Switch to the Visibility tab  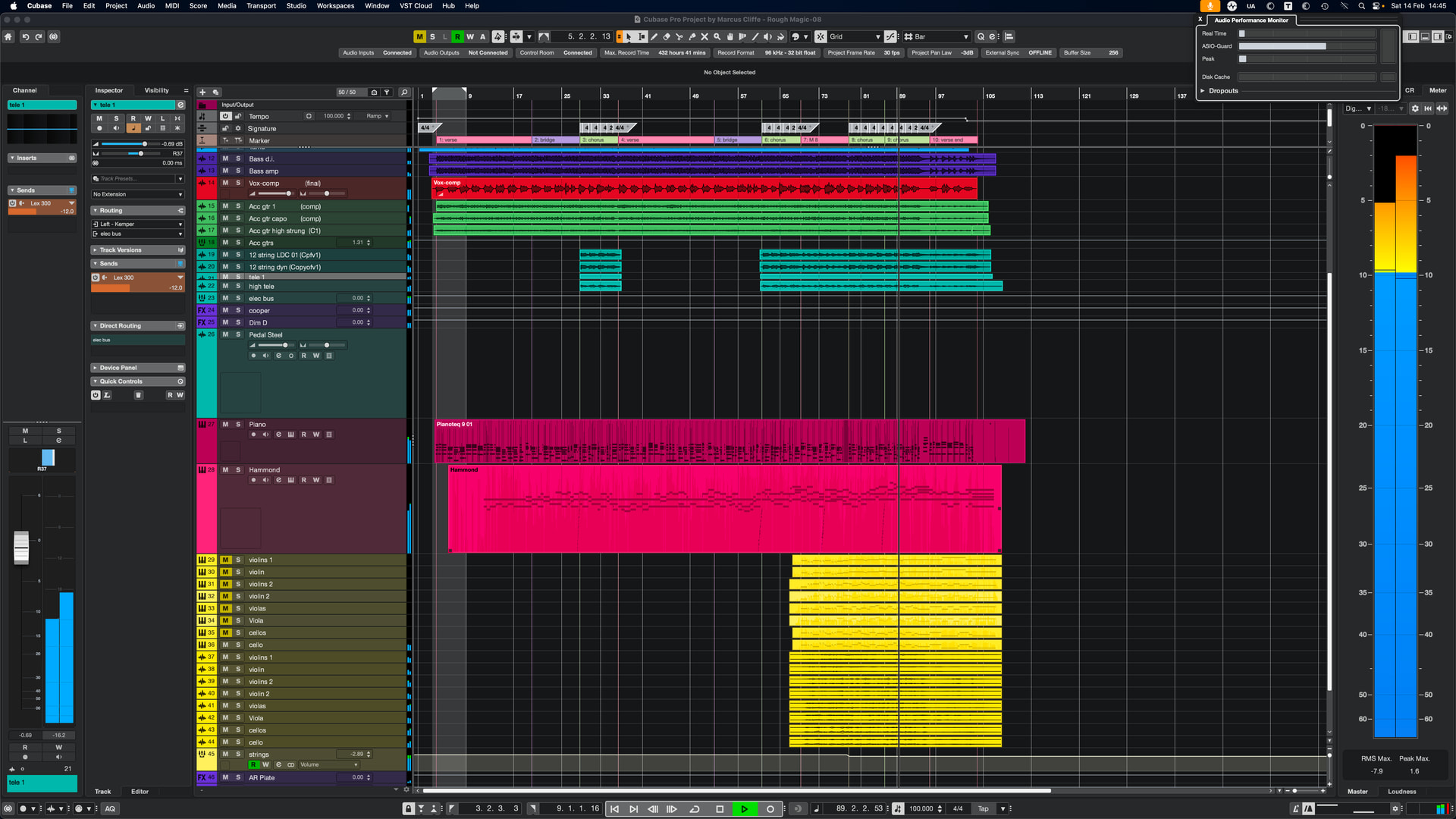[x=156, y=90]
